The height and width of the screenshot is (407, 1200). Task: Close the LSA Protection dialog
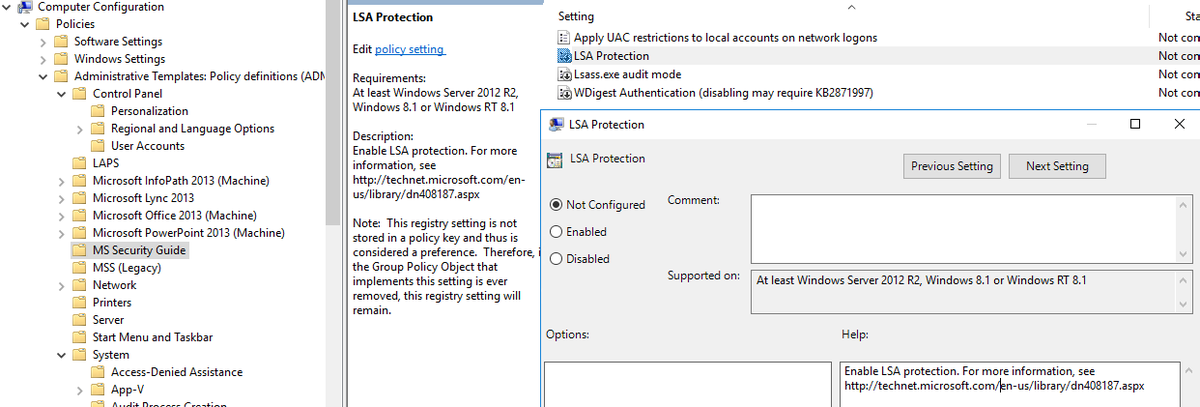point(1179,124)
